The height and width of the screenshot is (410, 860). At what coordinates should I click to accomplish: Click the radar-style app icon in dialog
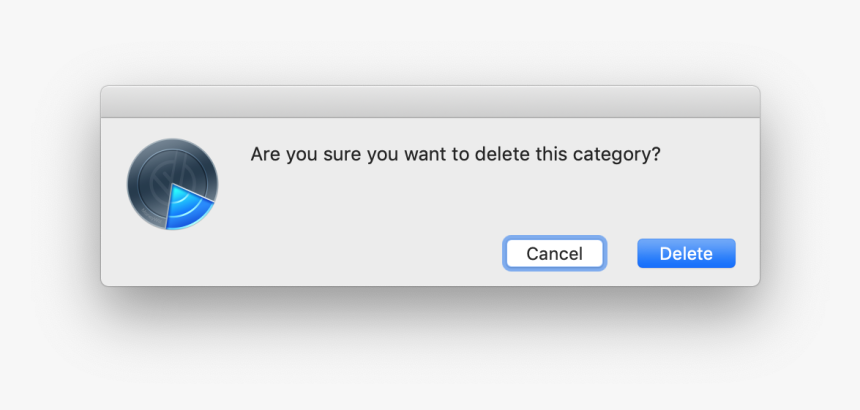(172, 184)
